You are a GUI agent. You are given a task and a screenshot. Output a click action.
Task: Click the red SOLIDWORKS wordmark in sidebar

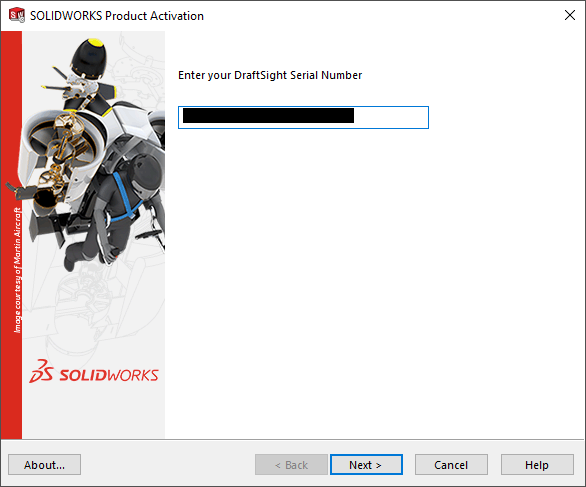tap(109, 375)
